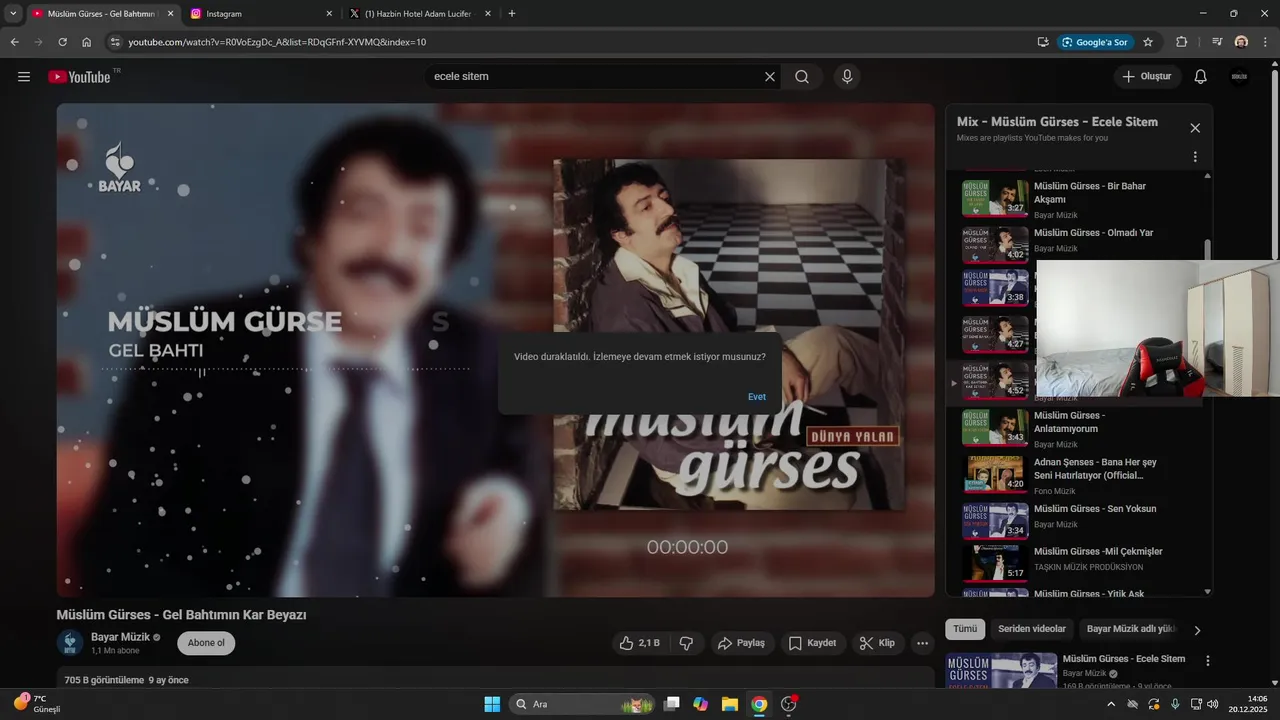Show hidden system tray icons chevron
This screenshot has width=1280, height=720.
pos(1111,704)
